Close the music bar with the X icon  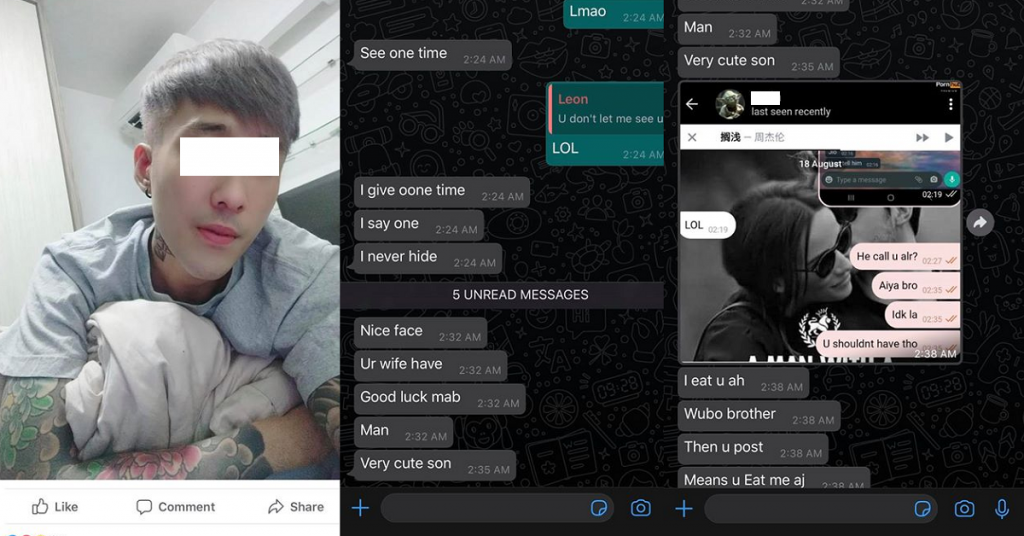click(x=692, y=137)
